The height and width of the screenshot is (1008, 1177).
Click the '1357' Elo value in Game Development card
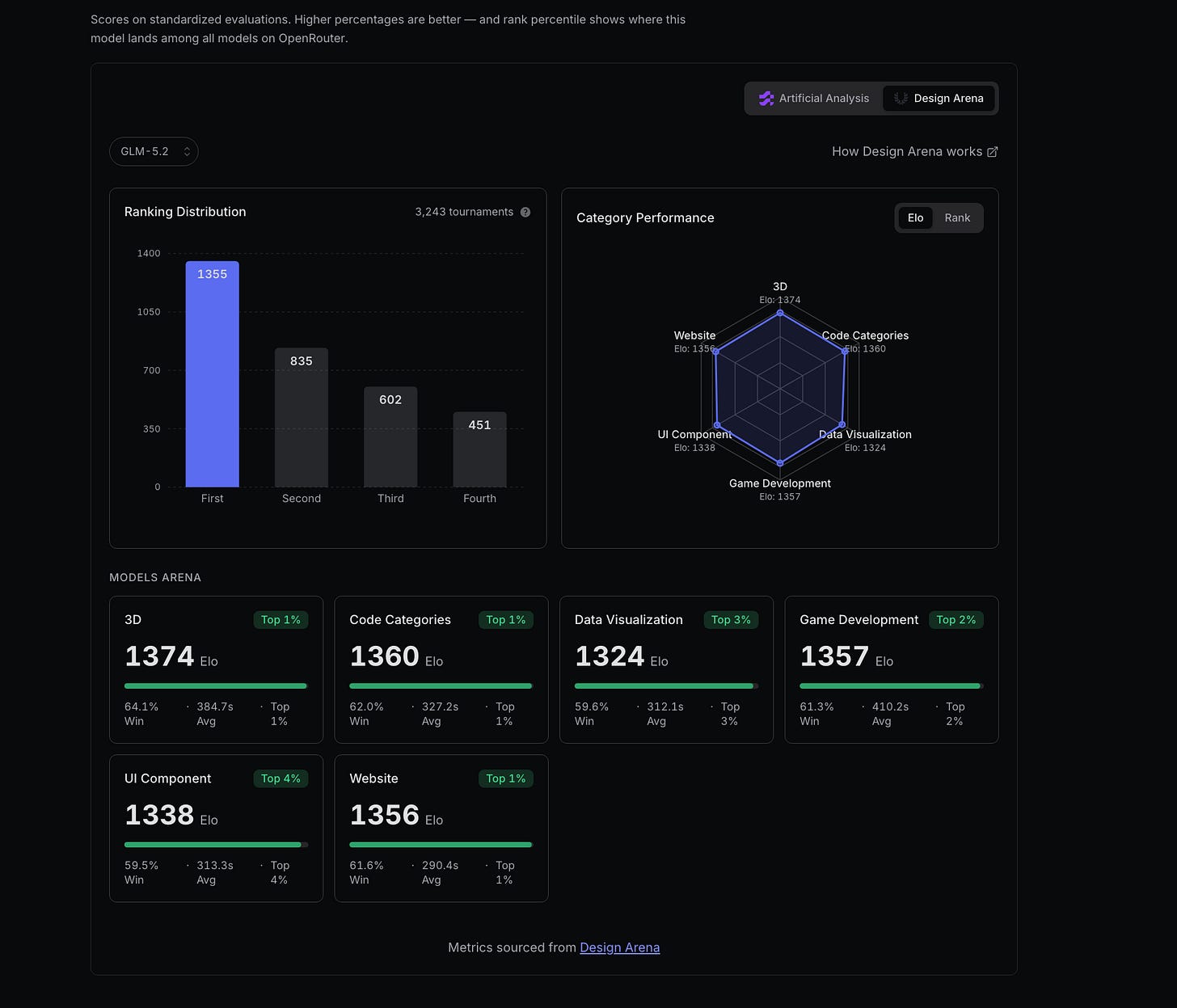(834, 656)
